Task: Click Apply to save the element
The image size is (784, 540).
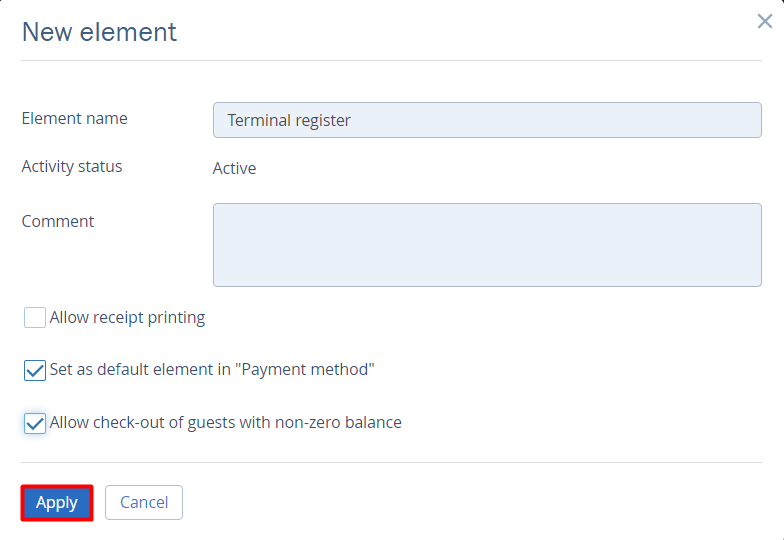Action: click(x=57, y=503)
